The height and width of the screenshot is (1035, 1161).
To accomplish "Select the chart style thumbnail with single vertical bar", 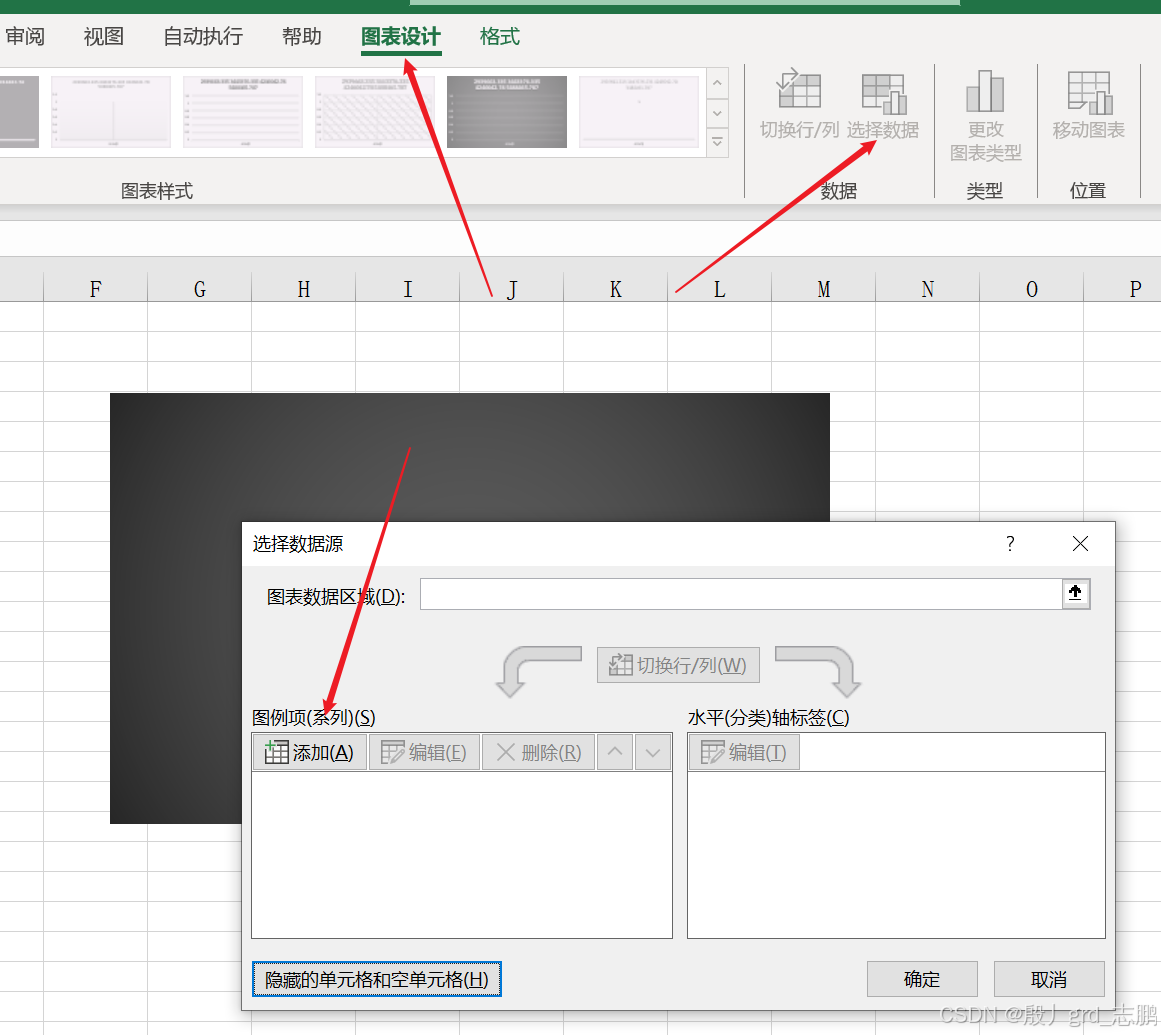I will [111, 112].
